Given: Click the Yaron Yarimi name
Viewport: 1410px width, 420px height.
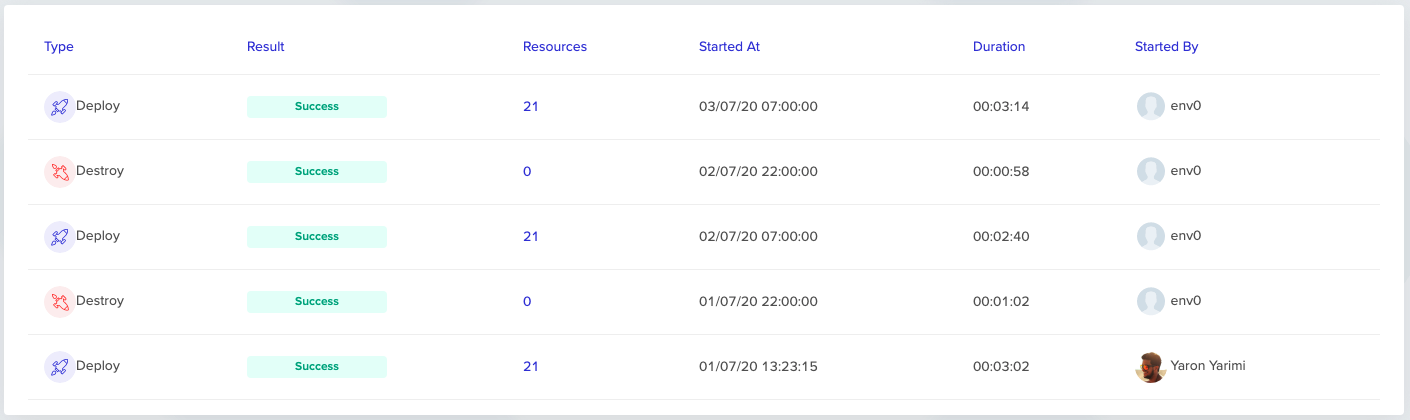Looking at the screenshot, I should click(x=1208, y=366).
